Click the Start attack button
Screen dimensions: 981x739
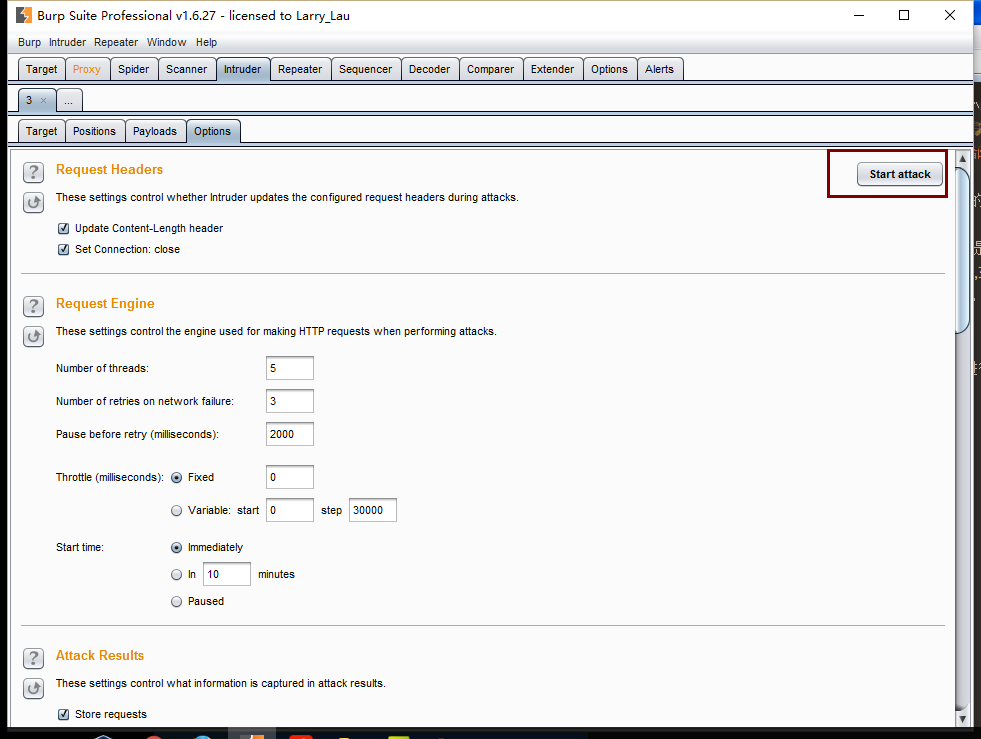(900, 175)
